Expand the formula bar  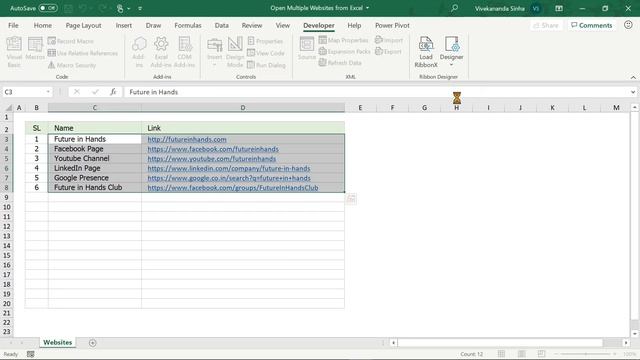[633, 92]
